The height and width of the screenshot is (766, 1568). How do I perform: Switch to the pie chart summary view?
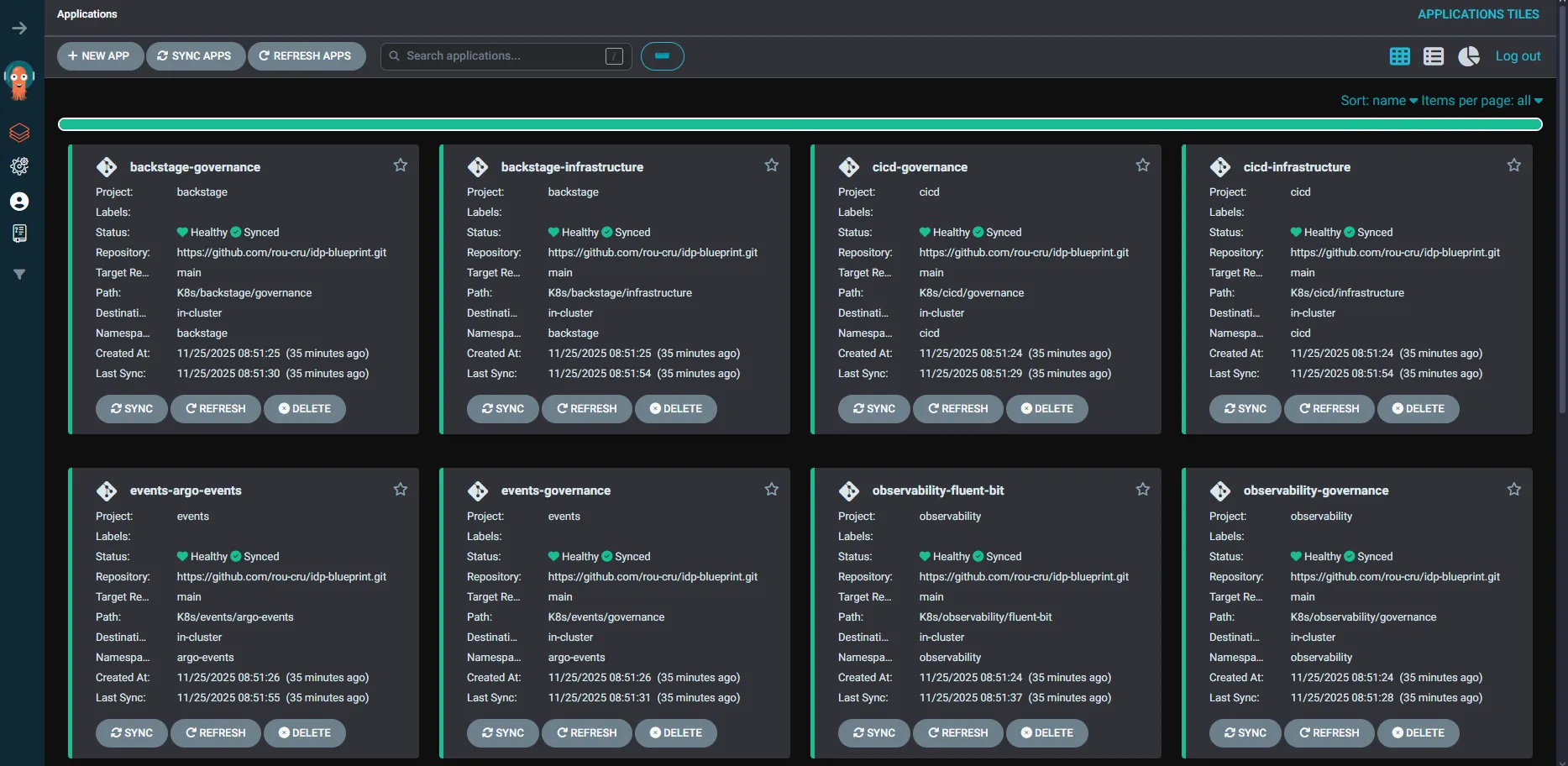tap(1469, 56)
